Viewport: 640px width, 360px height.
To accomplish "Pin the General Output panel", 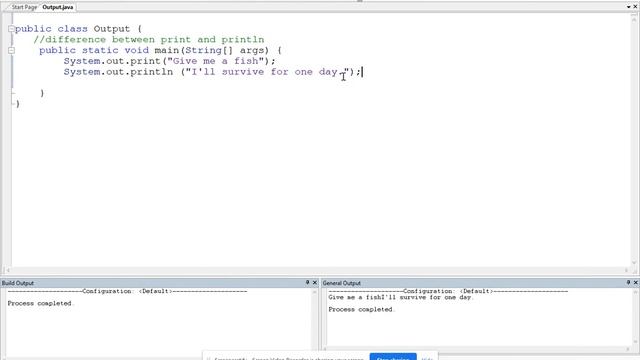I will (628, 282).
